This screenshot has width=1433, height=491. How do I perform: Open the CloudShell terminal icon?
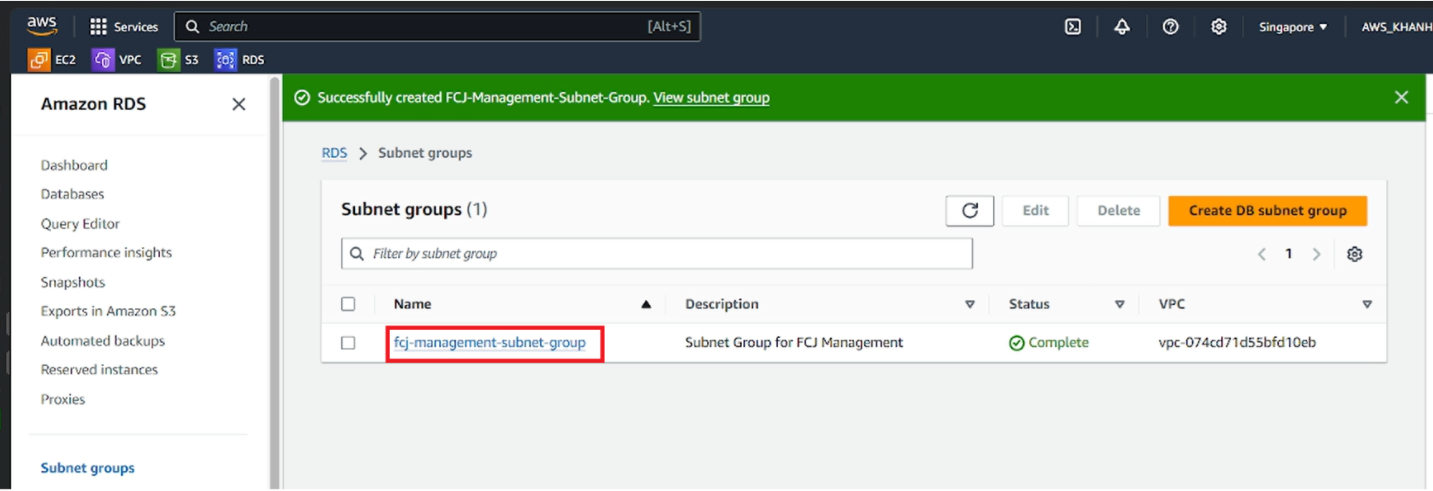pyautogui.click(x=1073, y=27)
